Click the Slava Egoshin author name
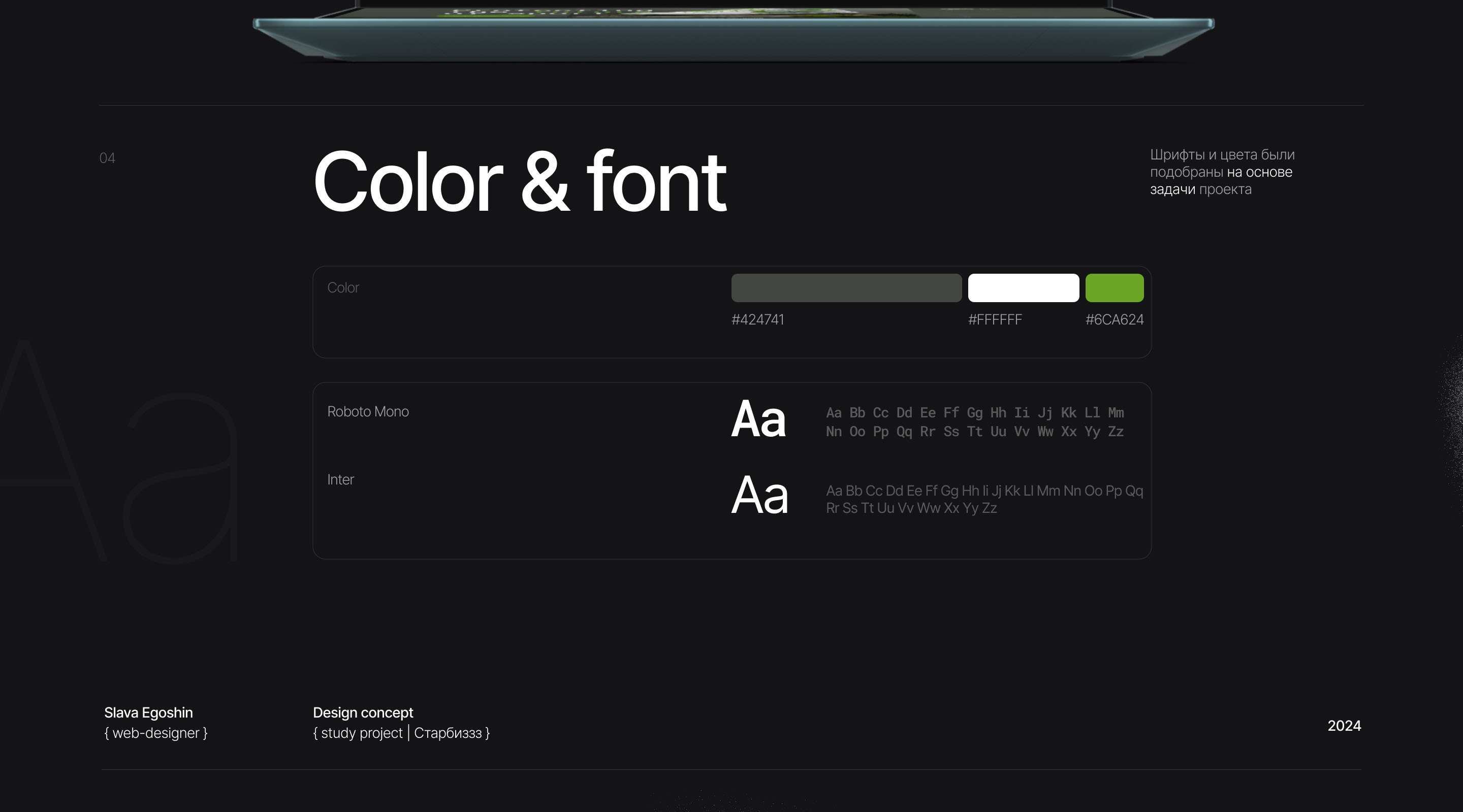Screen dimensions: 1463x812 [148, 712]
